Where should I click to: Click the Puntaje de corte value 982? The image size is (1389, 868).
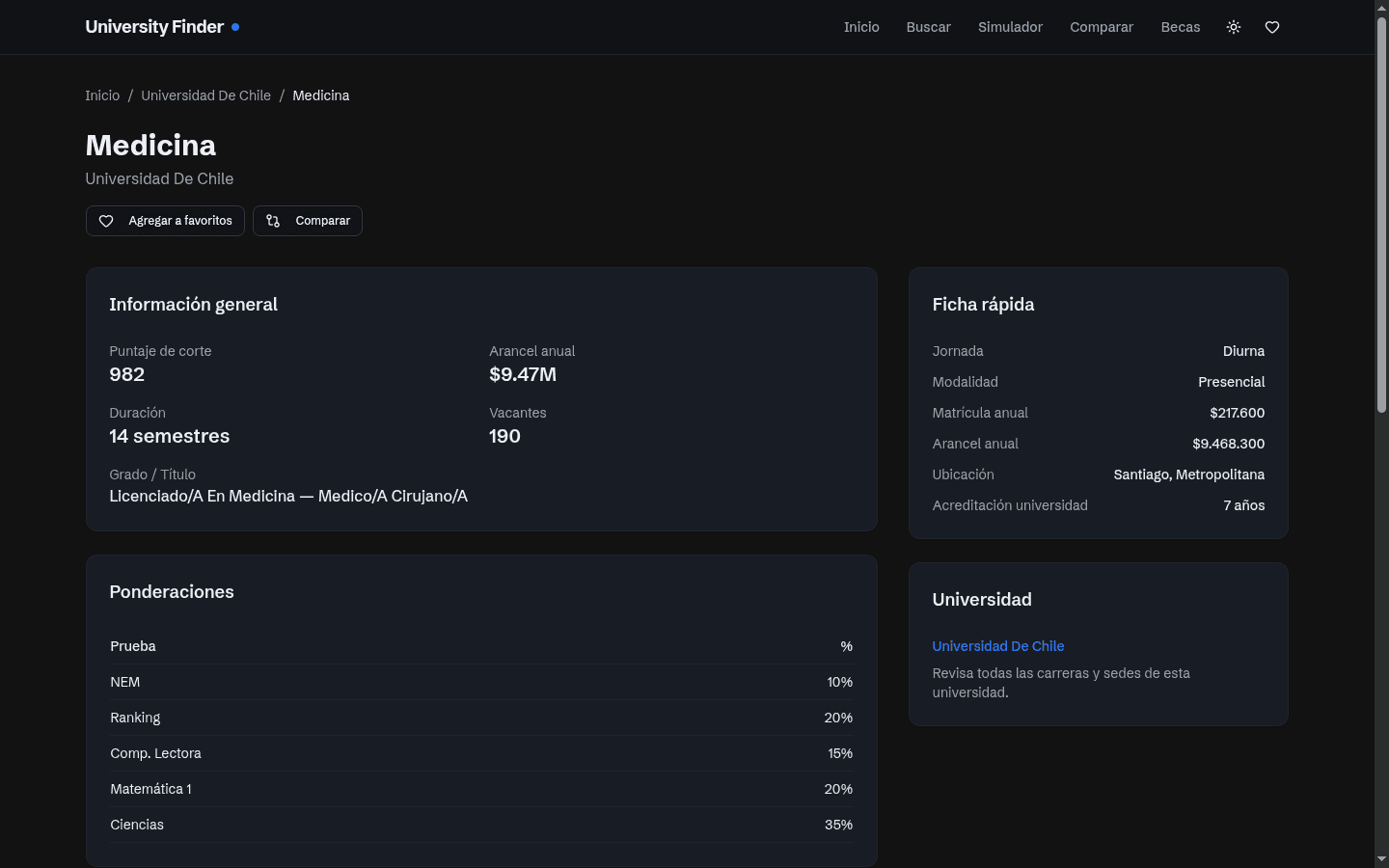(x=127, y=374)
